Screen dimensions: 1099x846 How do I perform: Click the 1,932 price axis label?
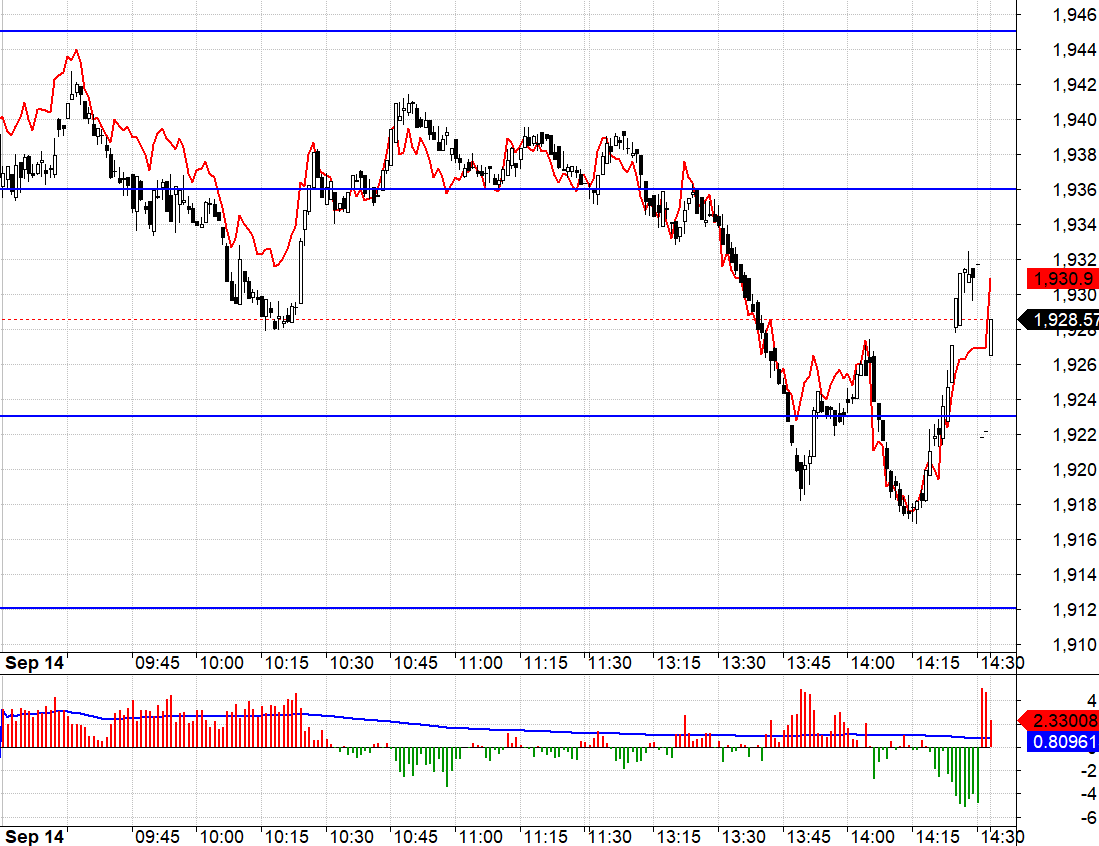tap(1074, 259)
